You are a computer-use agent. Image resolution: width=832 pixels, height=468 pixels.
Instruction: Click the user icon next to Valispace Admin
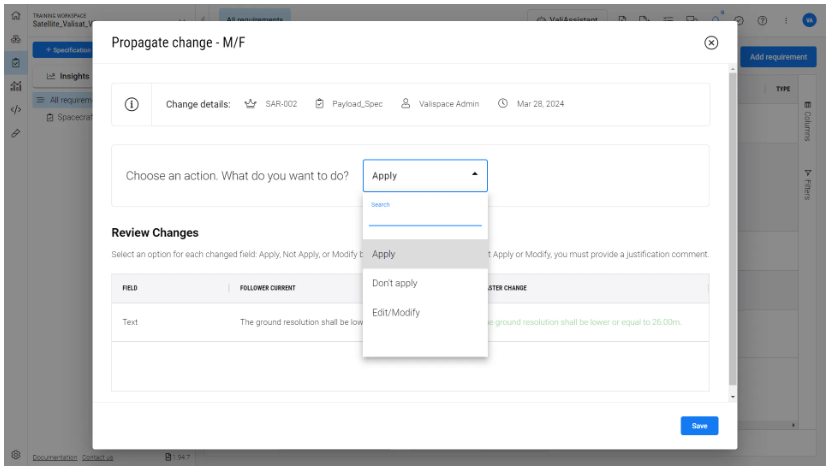tap(405, 103)
